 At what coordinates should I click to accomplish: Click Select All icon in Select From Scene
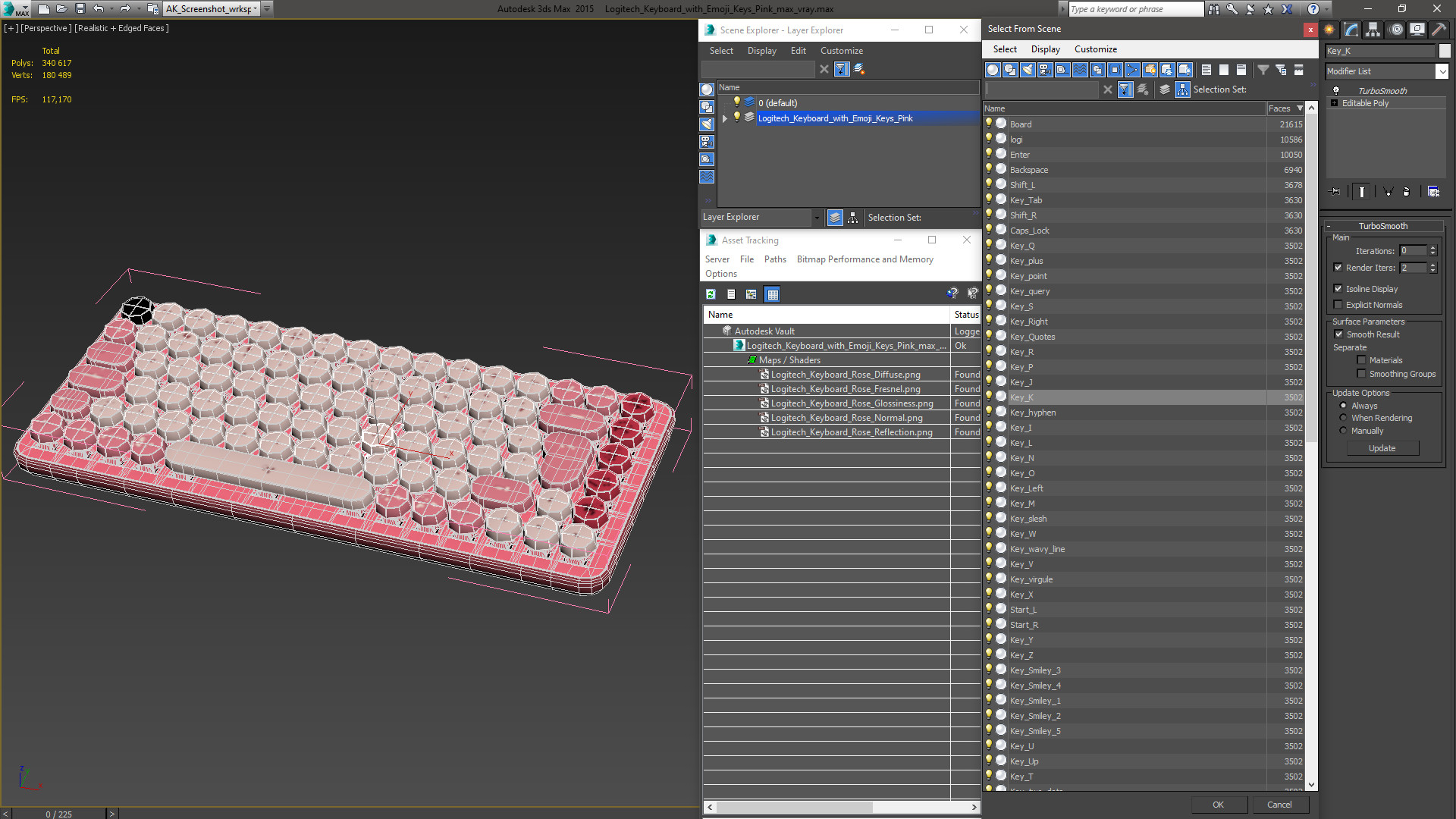point(1207,70)
